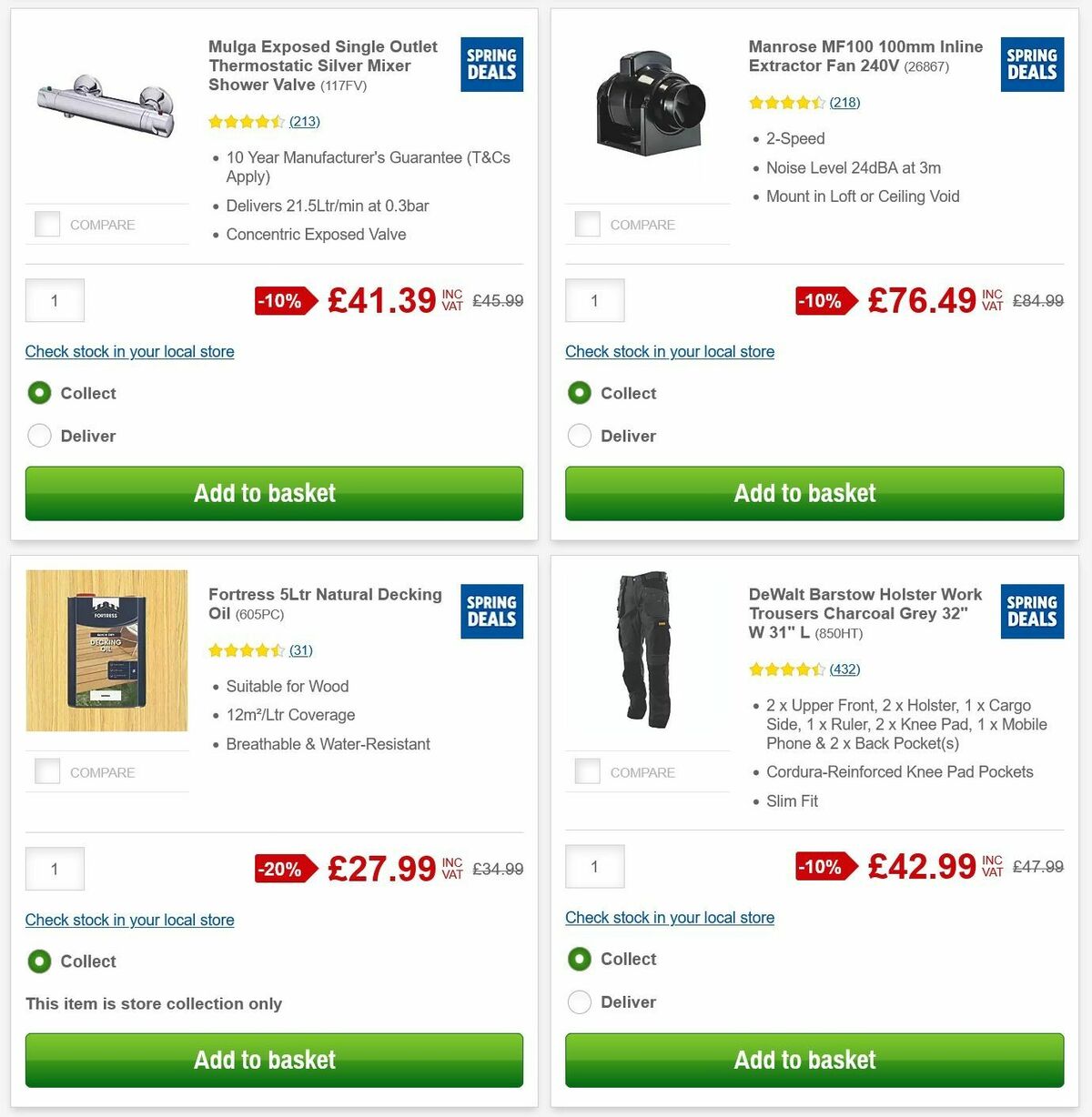This screenshot has height=1117, width=1092.
Task: Click the star rating of the DeWalt trousers
Action: [787, 669]
